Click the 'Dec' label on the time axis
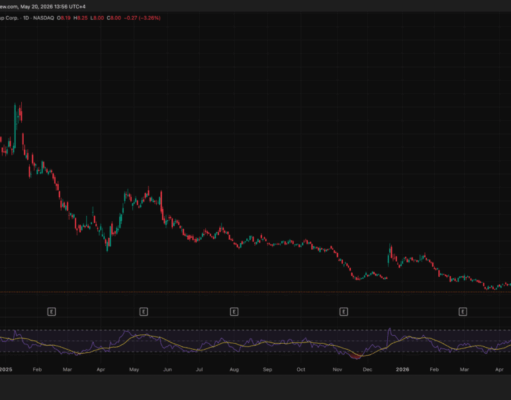511x400 pixels. click(367, 369)
